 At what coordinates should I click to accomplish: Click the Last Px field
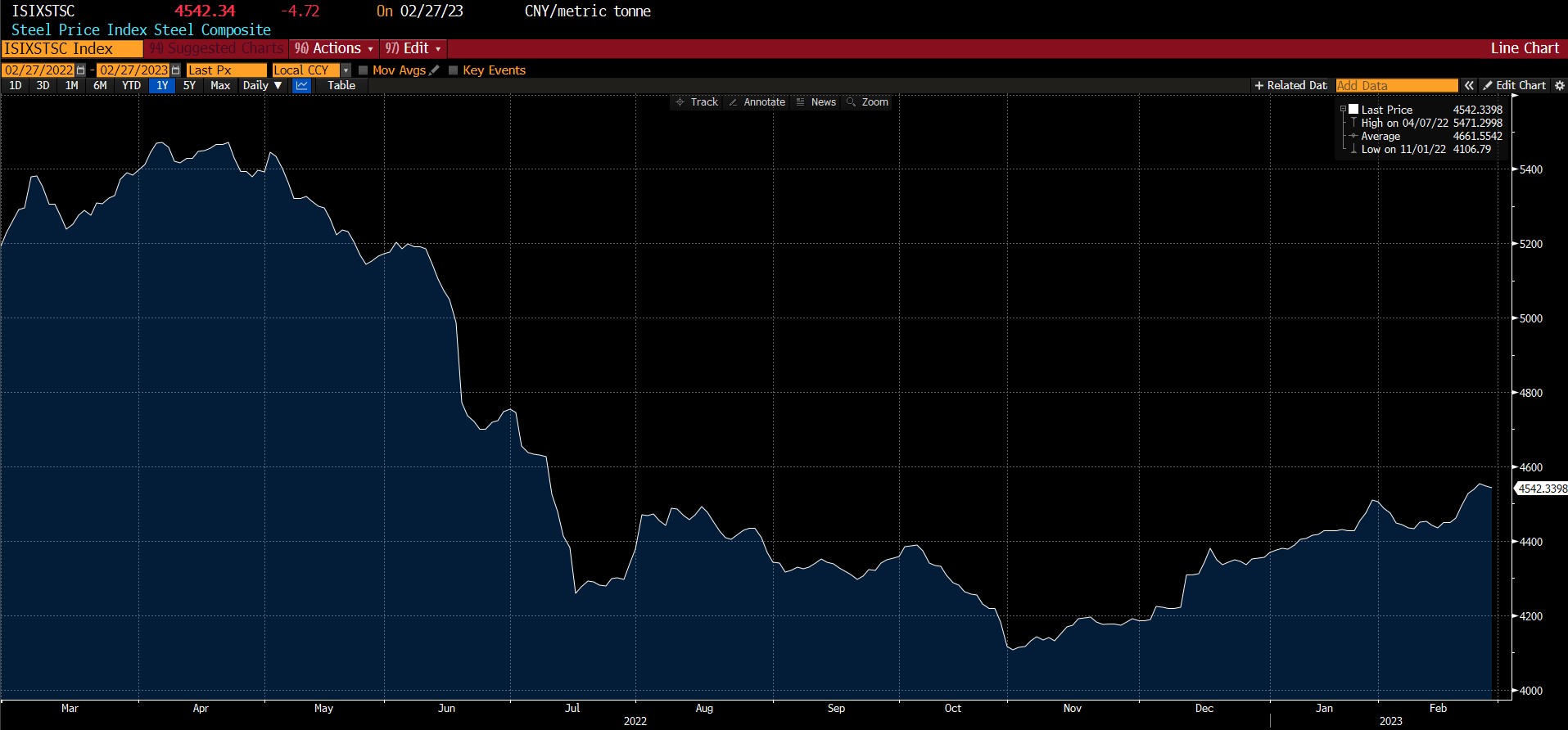tap(227, 70)
